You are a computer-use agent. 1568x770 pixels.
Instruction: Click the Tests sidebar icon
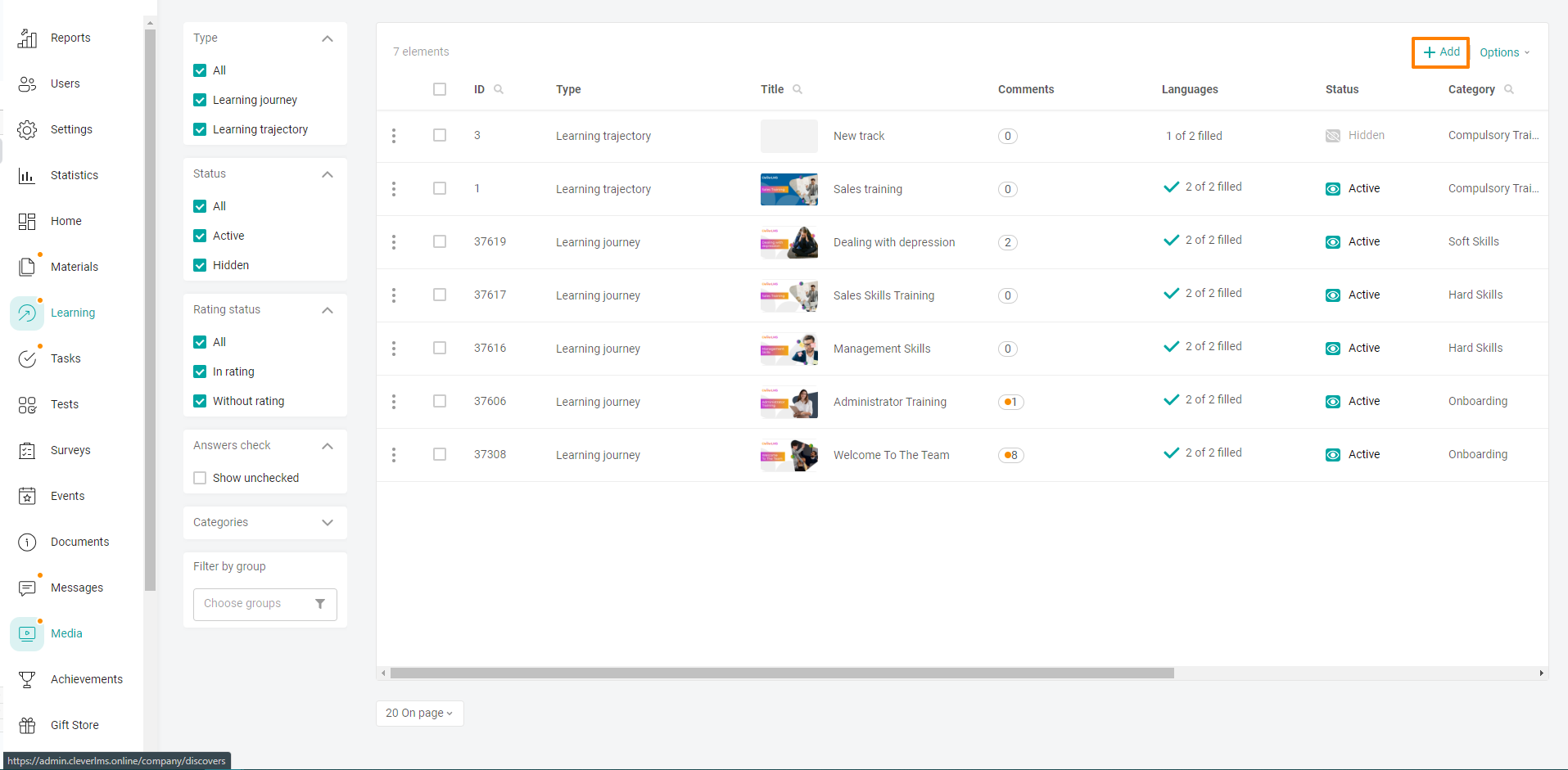(27, 404)
